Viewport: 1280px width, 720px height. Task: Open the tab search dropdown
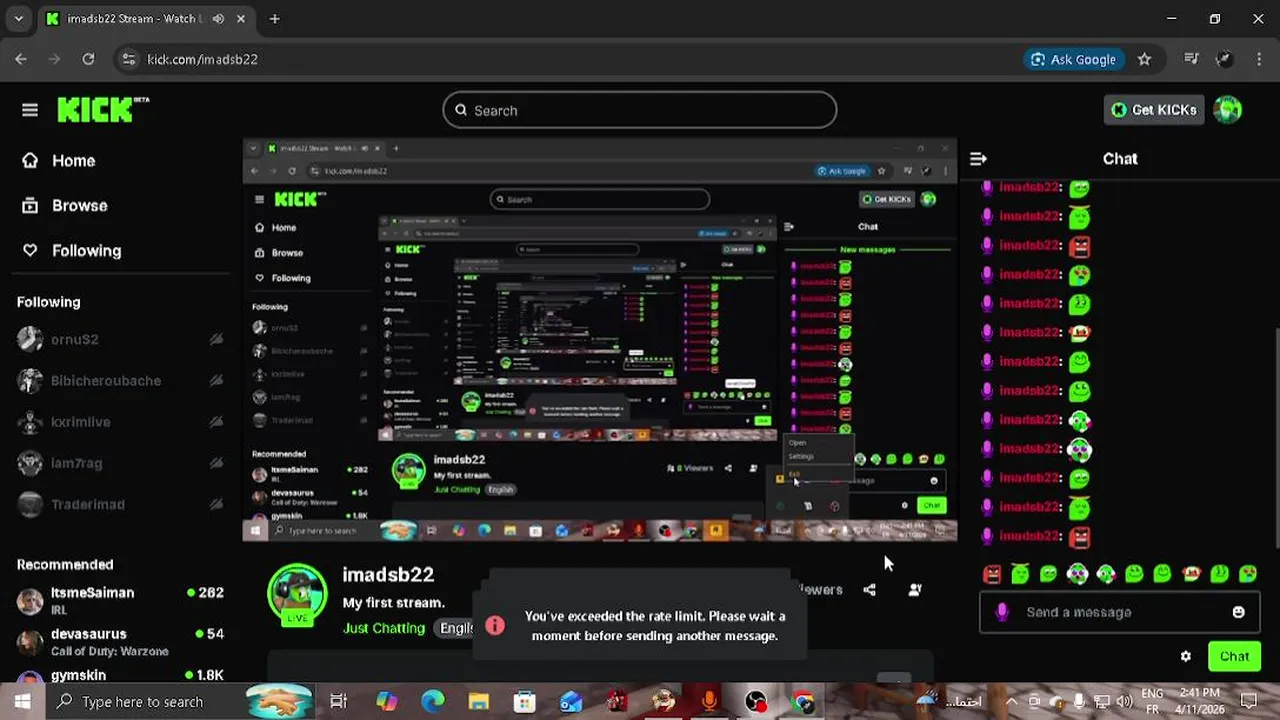(18, 18)
